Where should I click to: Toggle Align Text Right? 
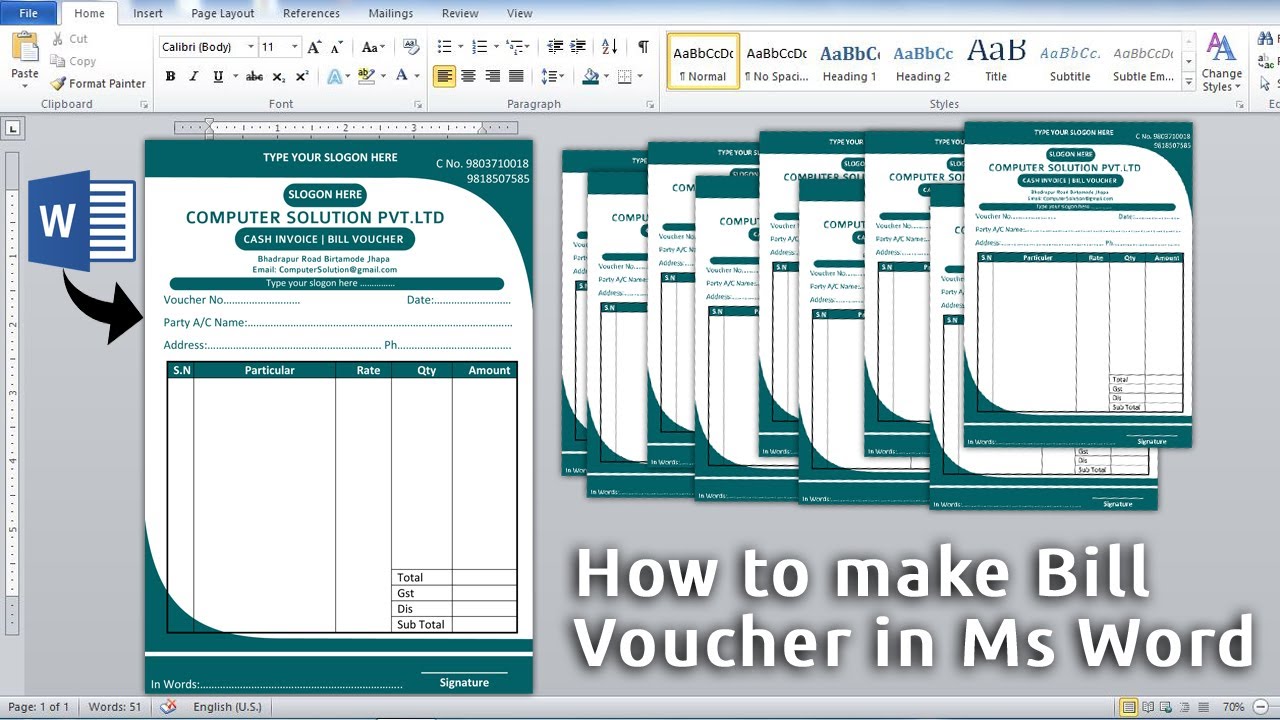pos(492,76)
